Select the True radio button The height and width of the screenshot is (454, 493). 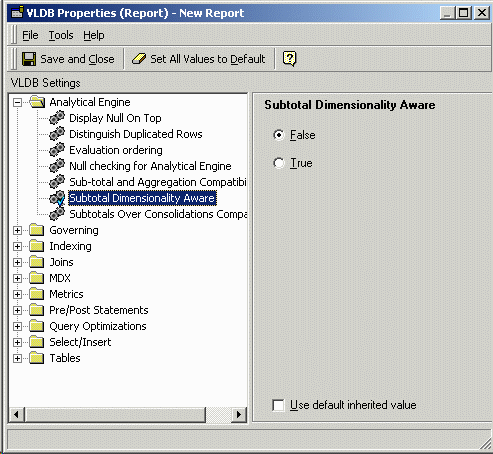pos(279,163)
